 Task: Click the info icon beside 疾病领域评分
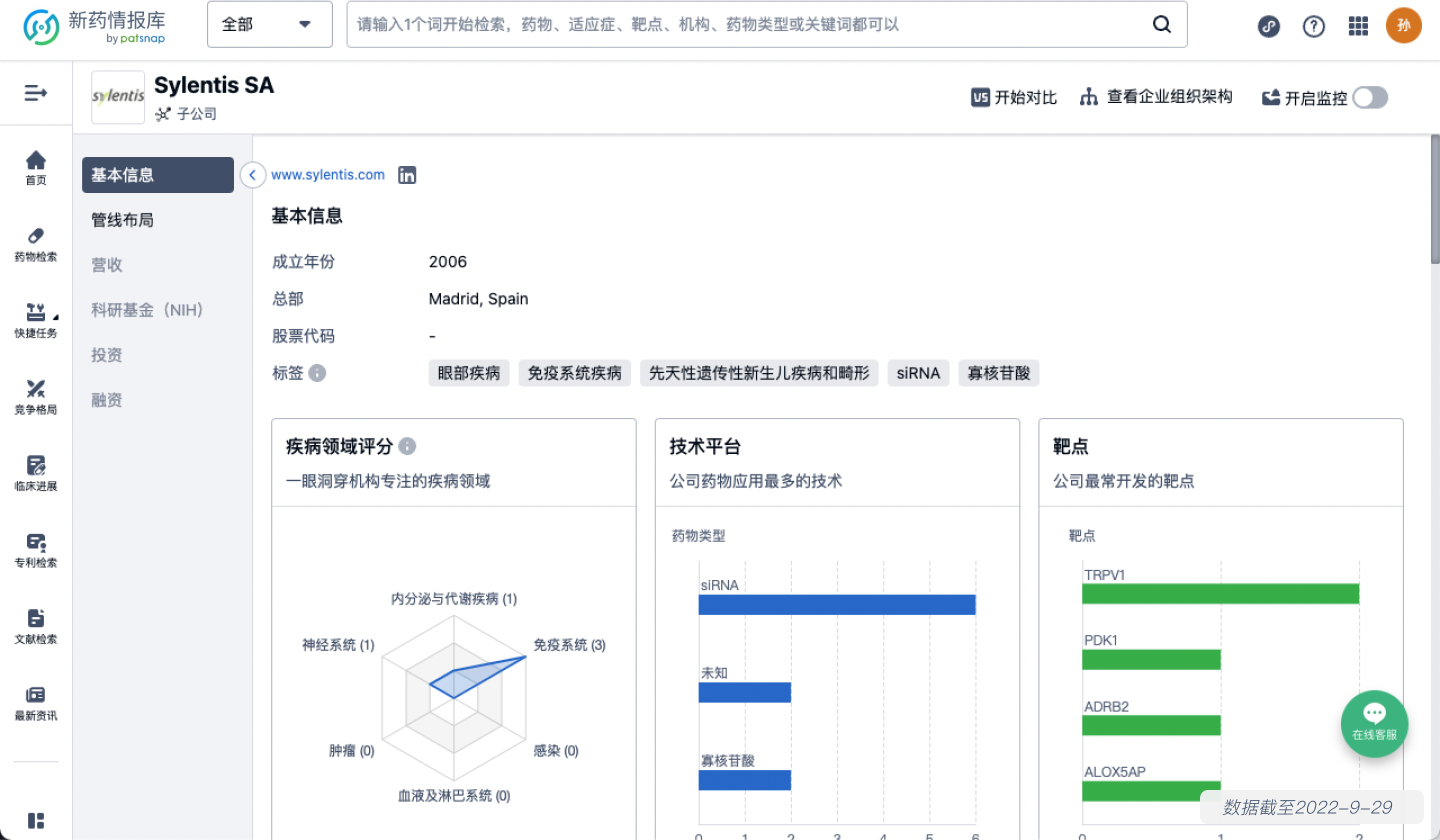407,446
